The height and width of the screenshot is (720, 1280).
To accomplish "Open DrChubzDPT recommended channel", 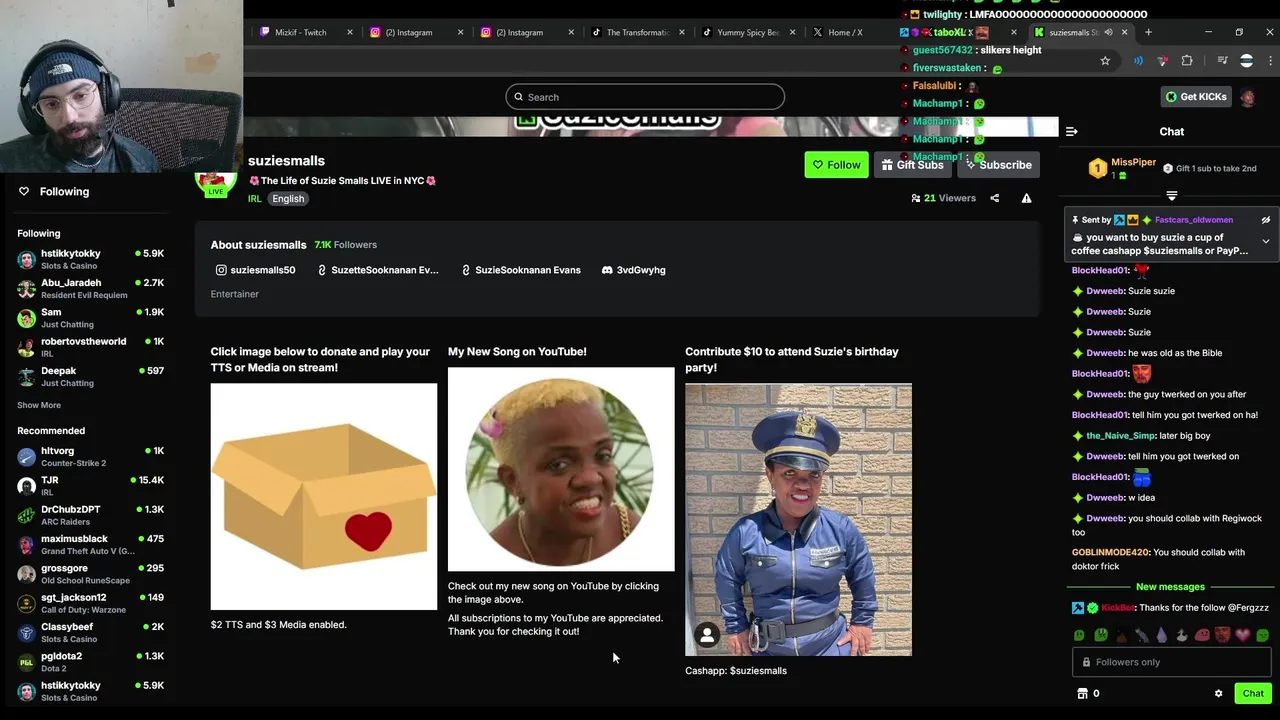I will click(90, 515).
